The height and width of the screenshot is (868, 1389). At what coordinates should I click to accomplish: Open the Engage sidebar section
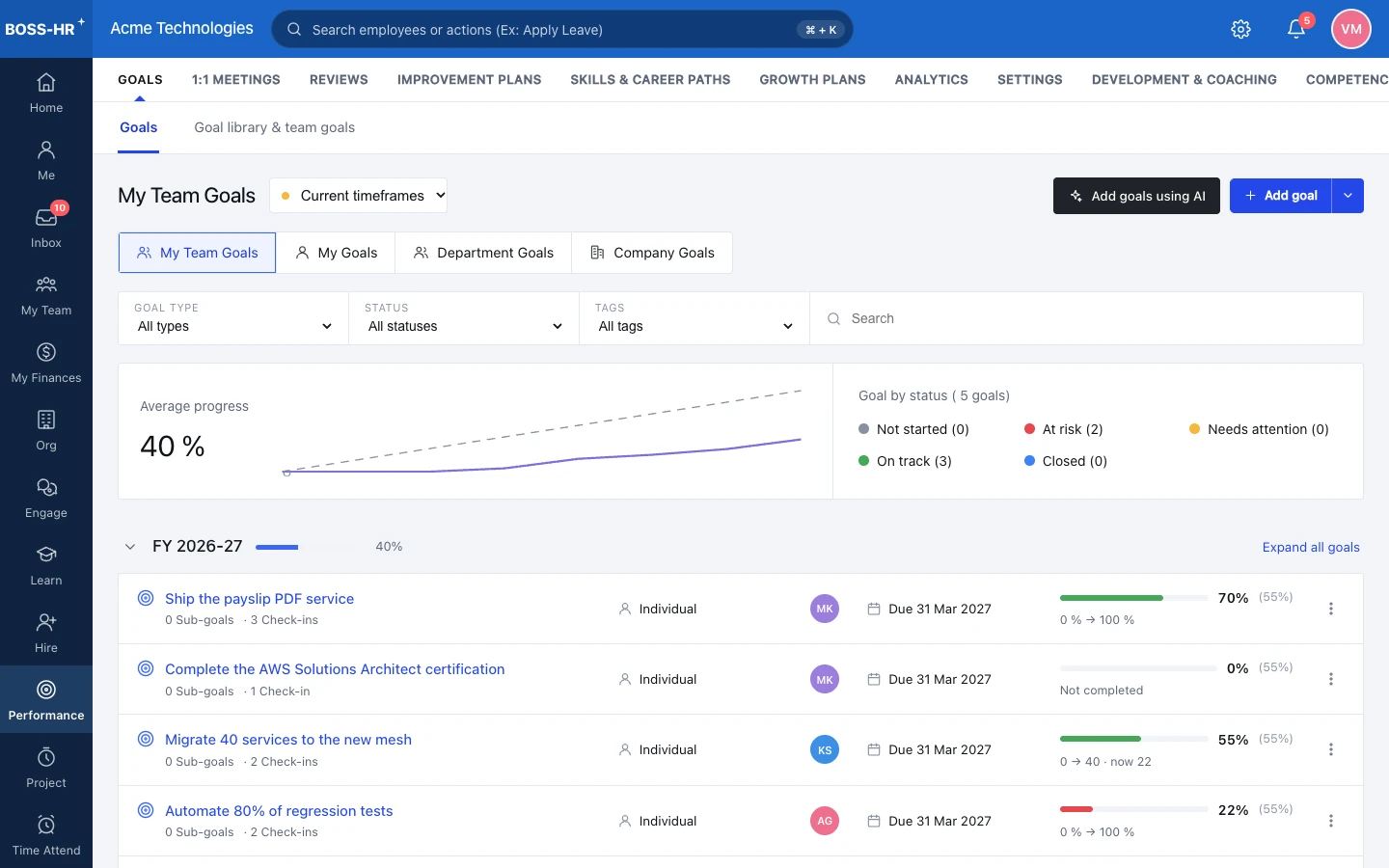pyautogui.click(x=46, y=498)
